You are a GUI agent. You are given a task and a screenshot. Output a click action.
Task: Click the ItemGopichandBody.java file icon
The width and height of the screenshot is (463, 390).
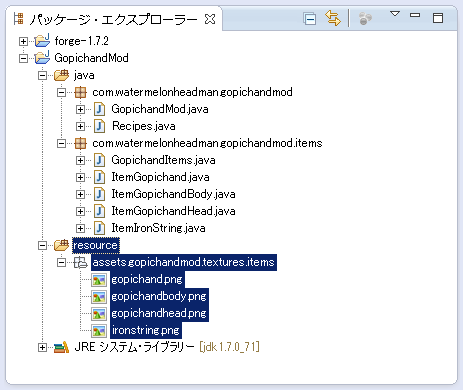[99, 194]
